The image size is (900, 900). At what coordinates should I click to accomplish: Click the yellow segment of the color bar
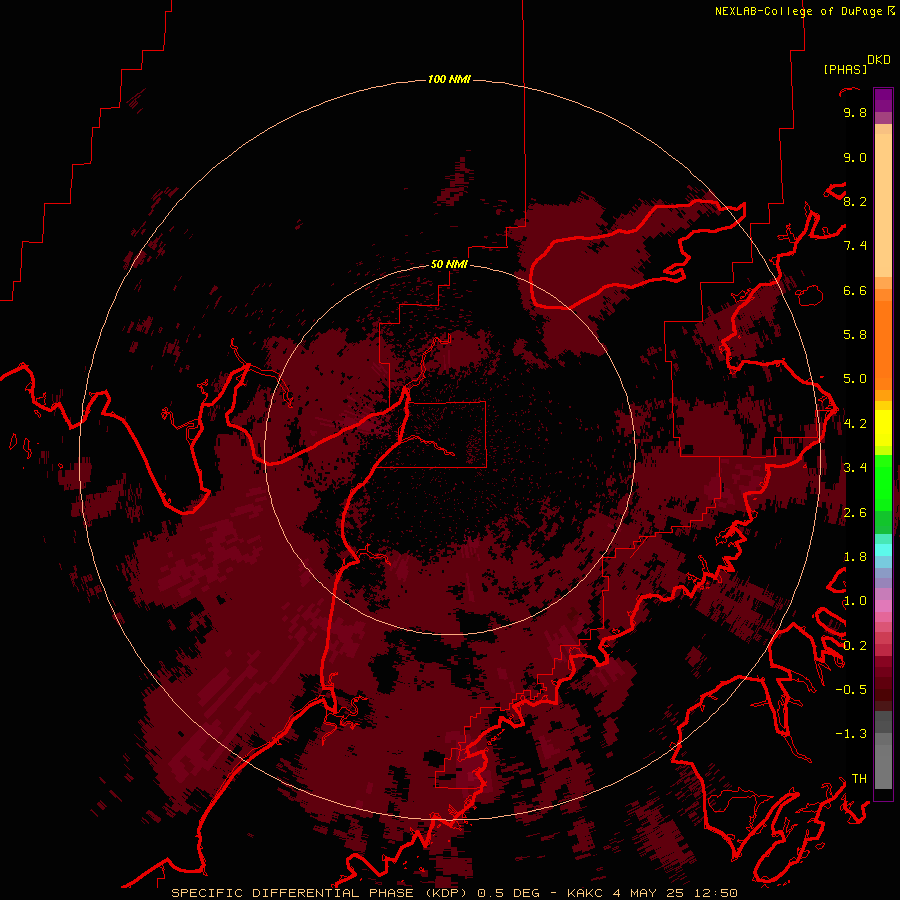coord(883,428)
